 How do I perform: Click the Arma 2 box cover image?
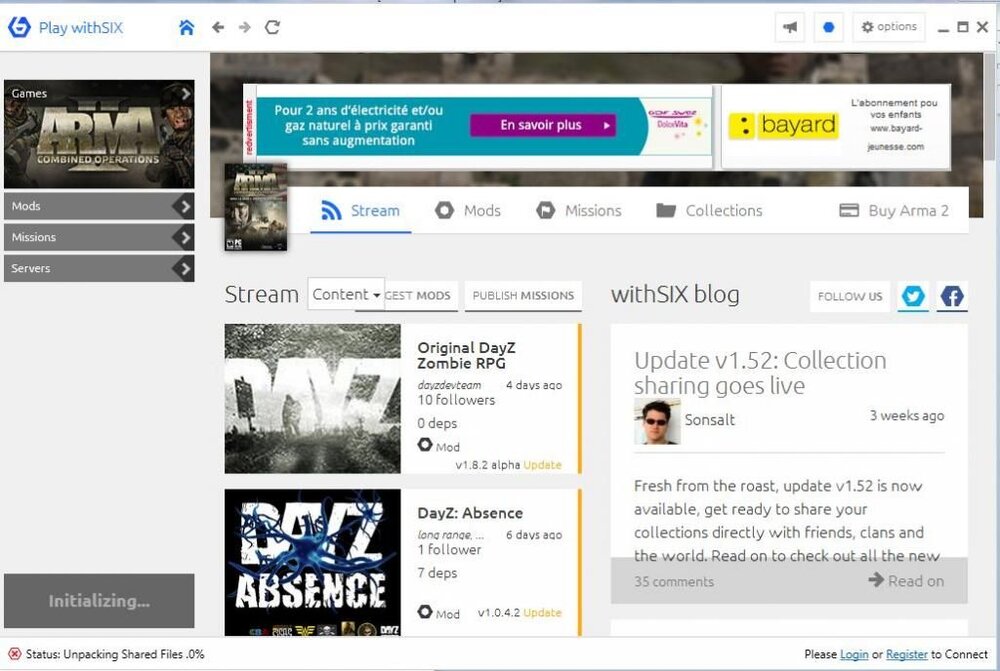pyautogui.click(x=256, y=207)
